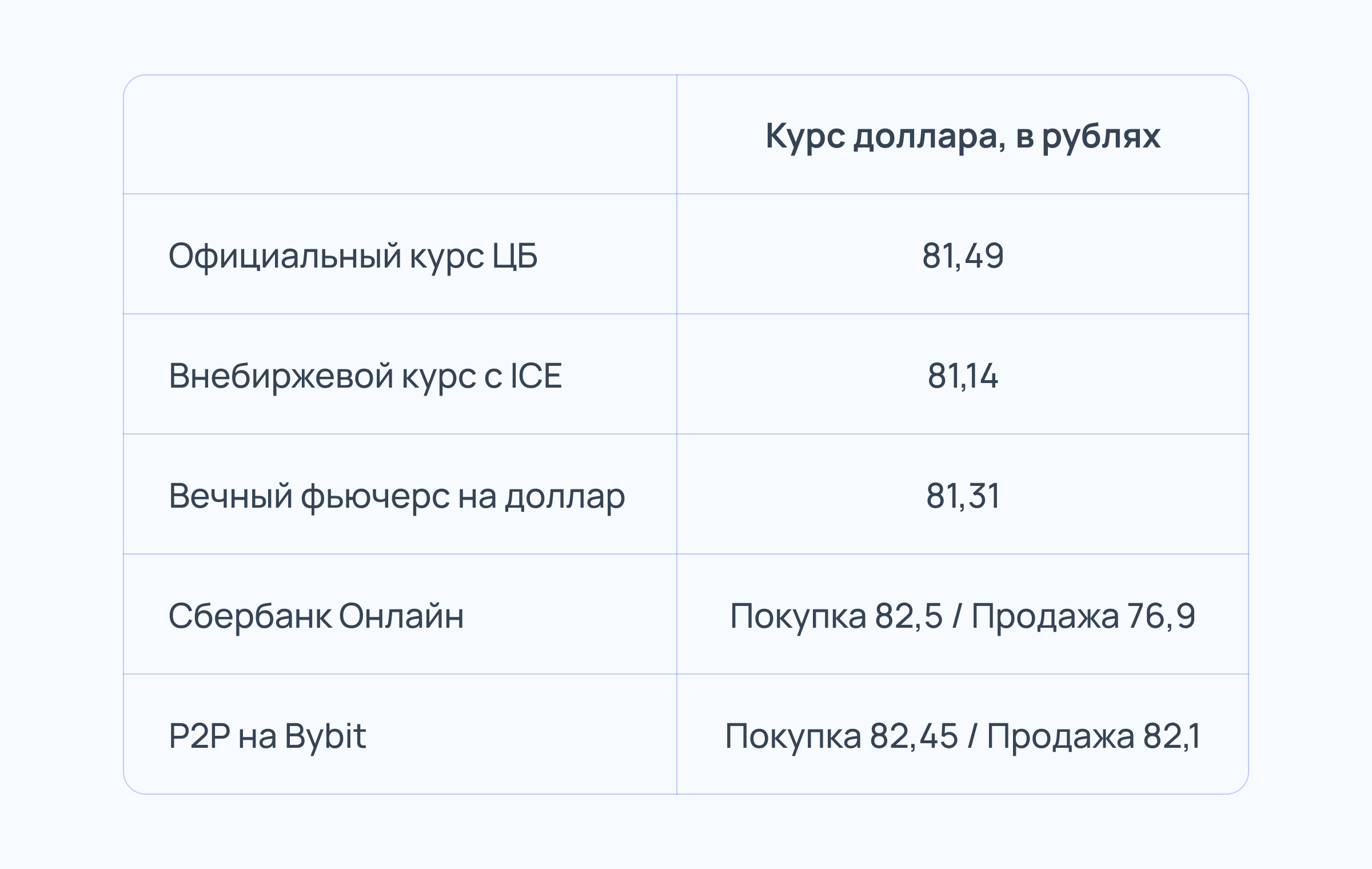Select the "P2P на Bybit" row label
Image resolution: width=1372 pixels, height=869 pixels.
click(x=267, y=736)
